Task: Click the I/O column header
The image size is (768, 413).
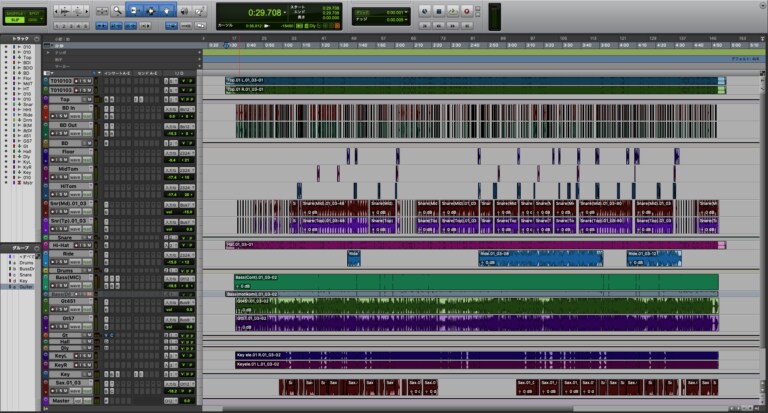Action: coord(179,73)
